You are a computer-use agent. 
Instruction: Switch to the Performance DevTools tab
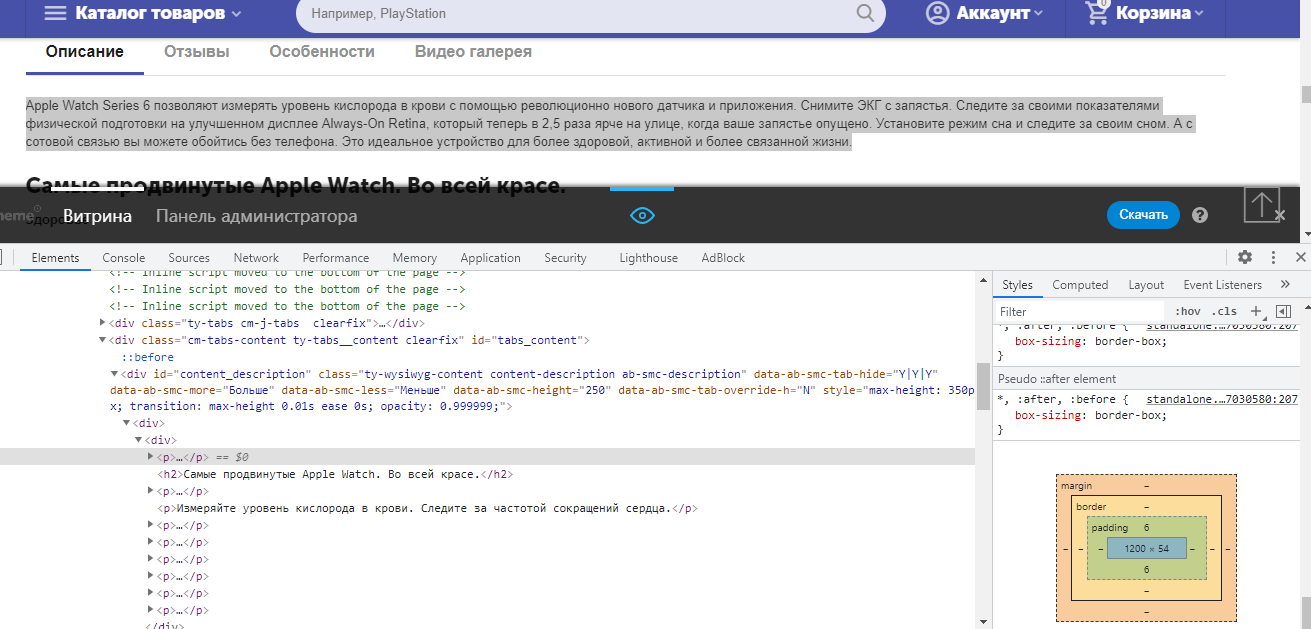(336, 258)
